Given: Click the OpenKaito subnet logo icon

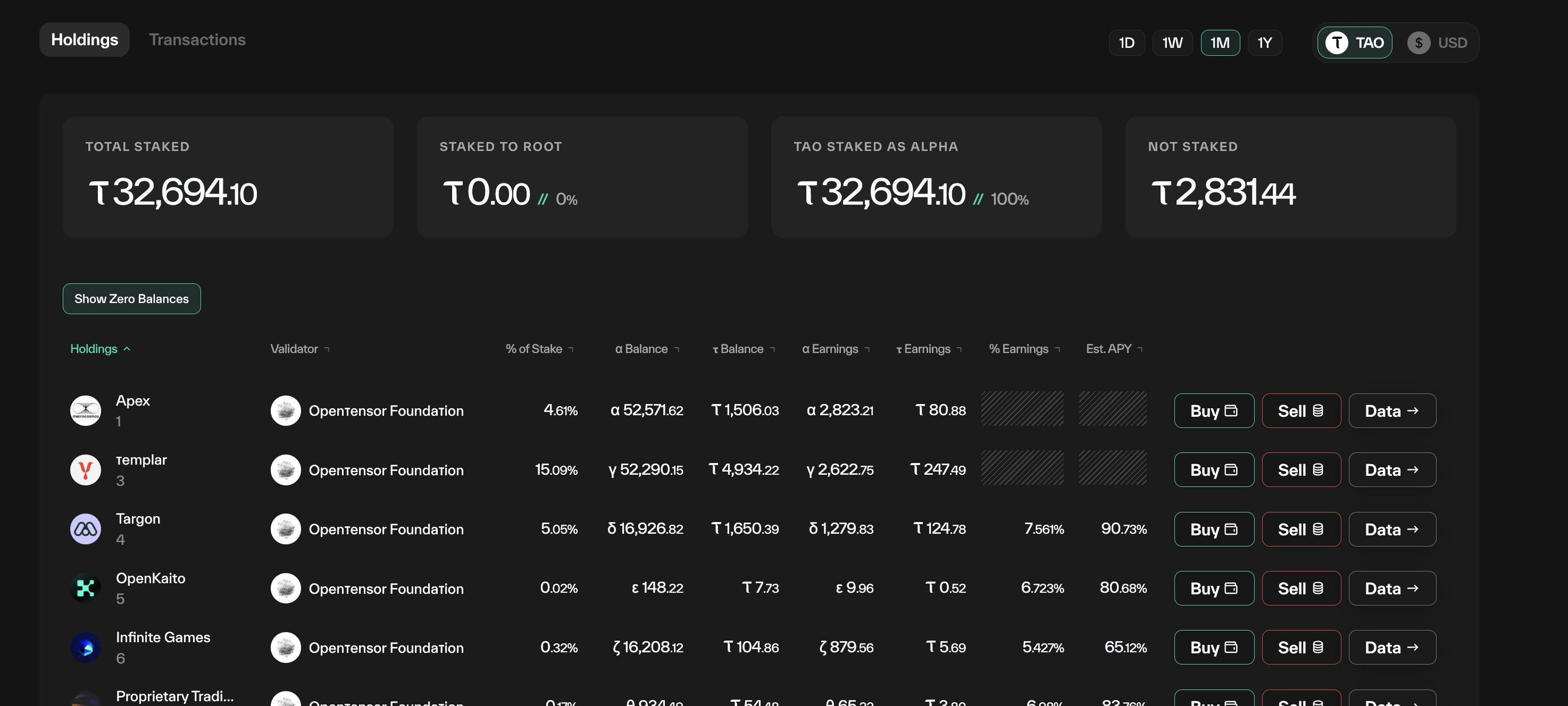Looking at the screenshot, I should (x=85, y=588).
